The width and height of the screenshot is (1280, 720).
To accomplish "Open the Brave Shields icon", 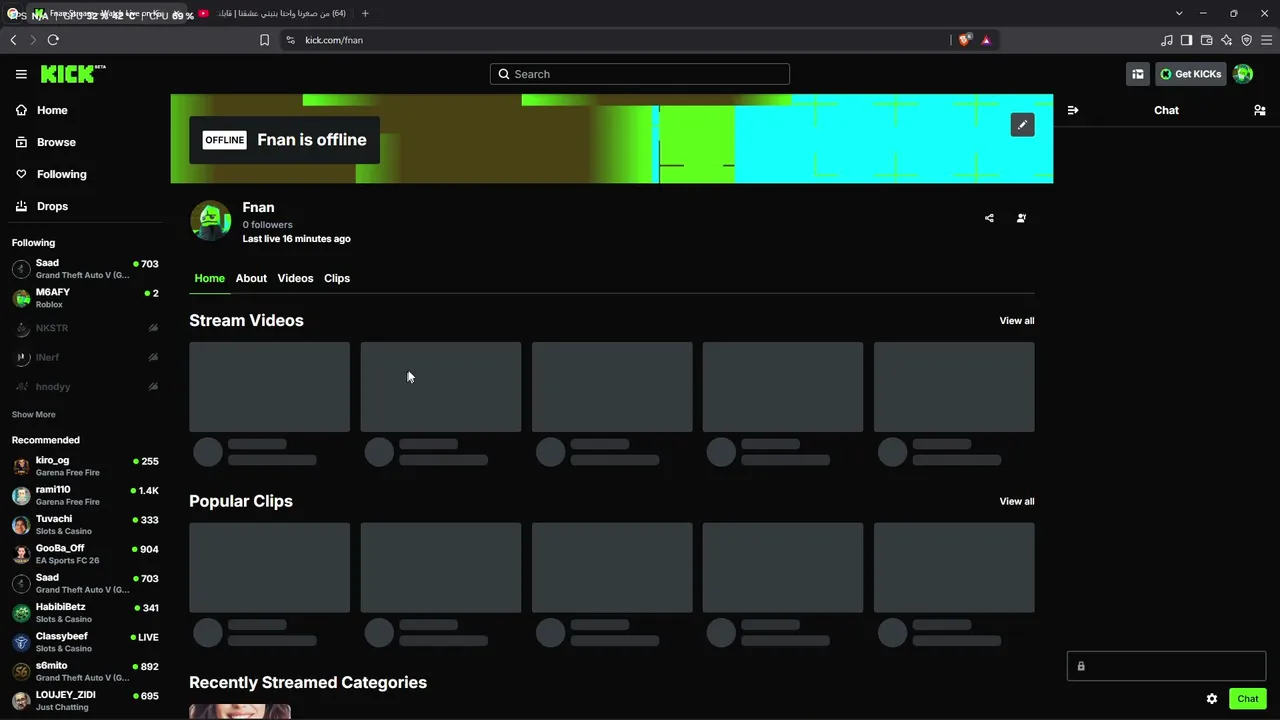I will (965, 40).
